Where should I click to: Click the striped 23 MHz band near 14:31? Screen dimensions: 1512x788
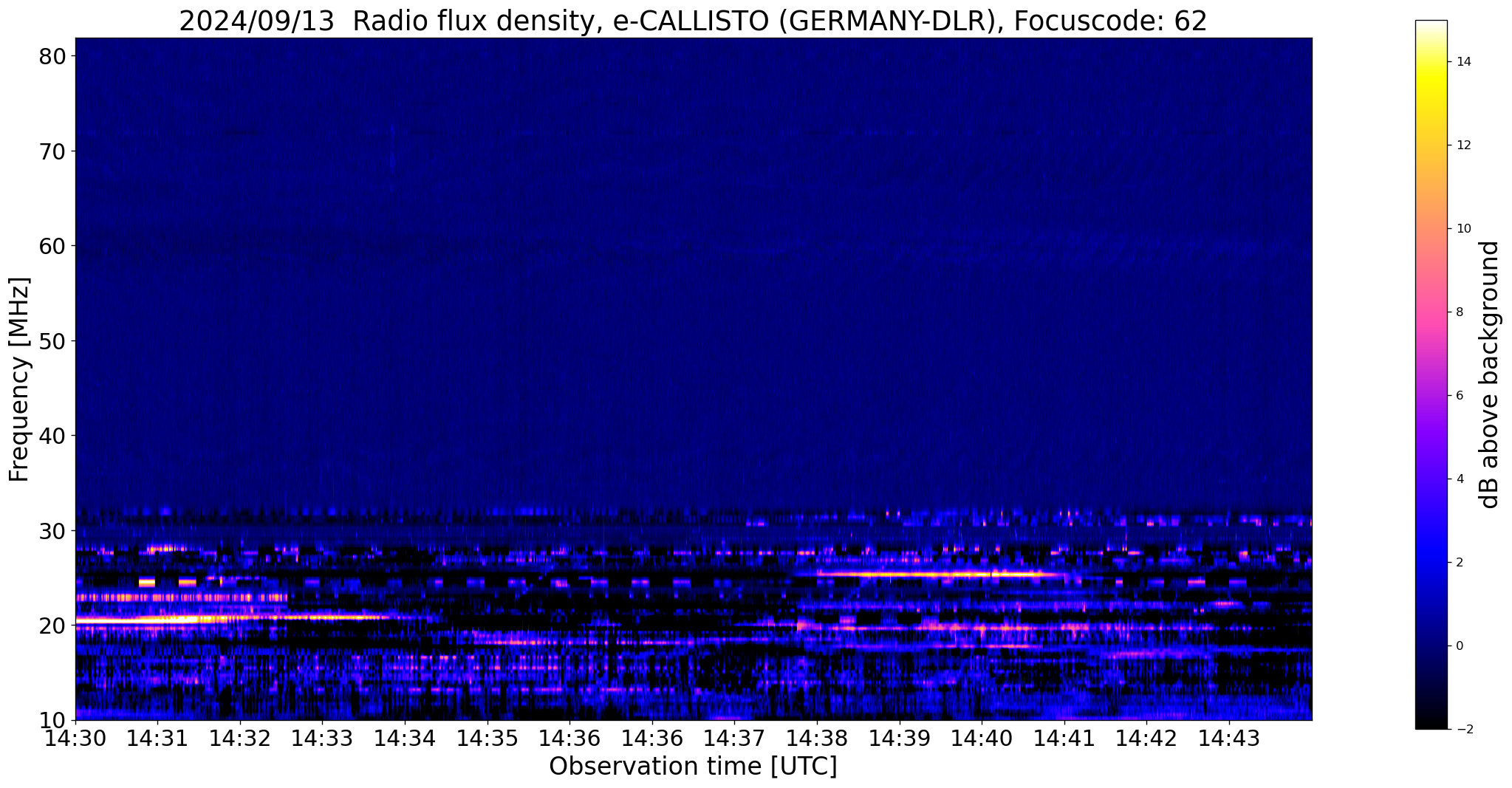tap(181, 597)
